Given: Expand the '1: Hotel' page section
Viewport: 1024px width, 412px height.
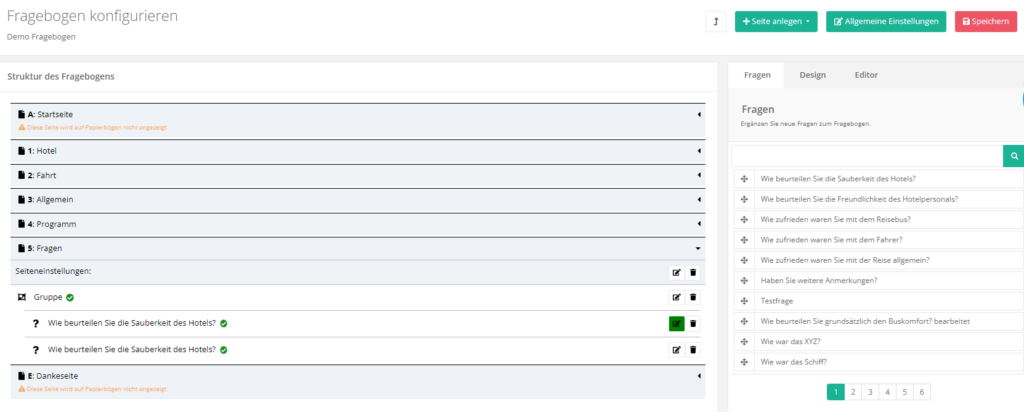Looking at the screenshot, I should click(699, 151).
